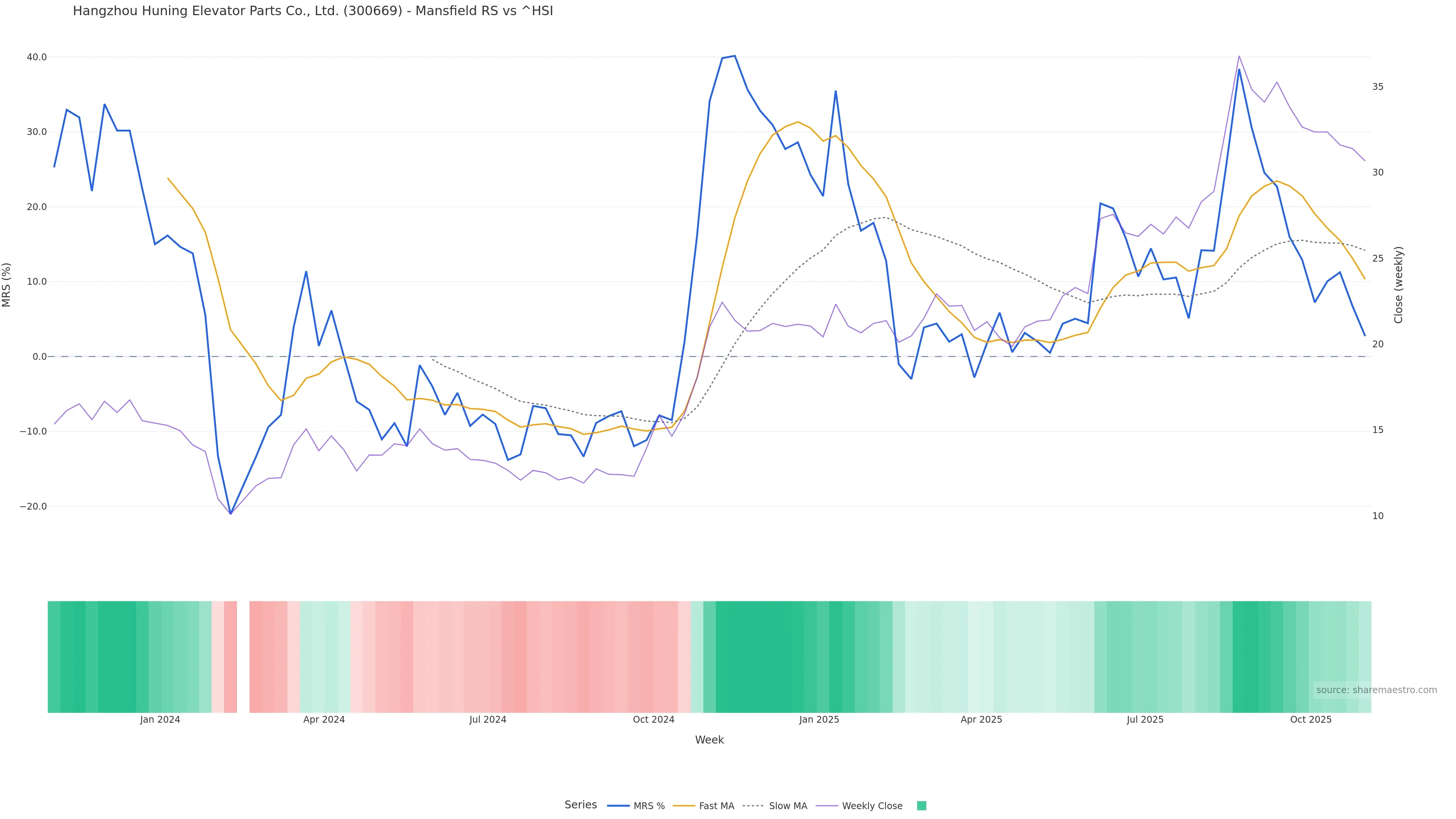Click the Oct 2024 x-axis label
The height and width of the screenshot is (819, 1456).
click(x=653, y=720)
